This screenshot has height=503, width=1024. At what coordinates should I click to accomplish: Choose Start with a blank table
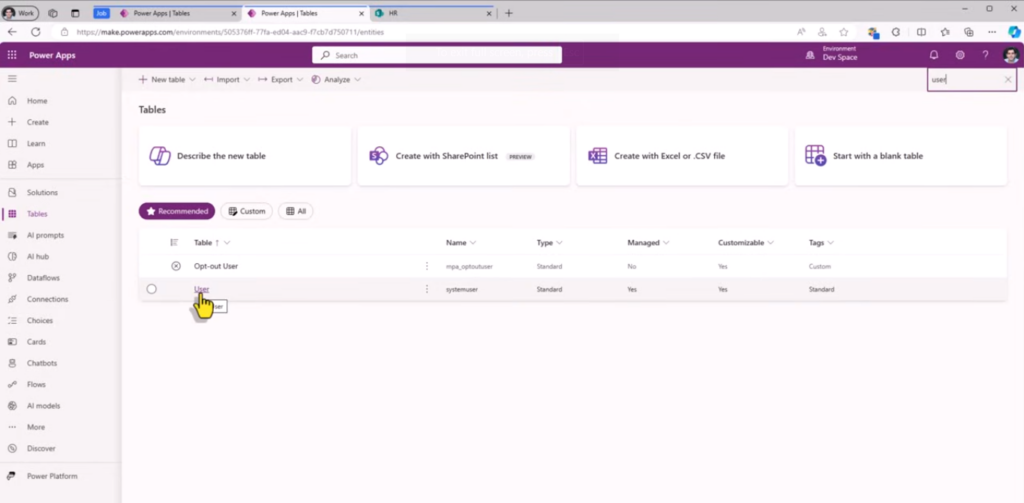(901, 156)
